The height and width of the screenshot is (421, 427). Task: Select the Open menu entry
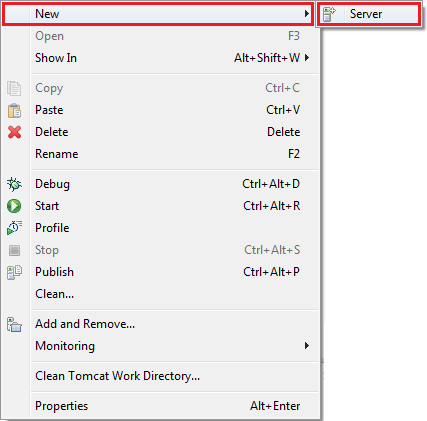point(160,36)
